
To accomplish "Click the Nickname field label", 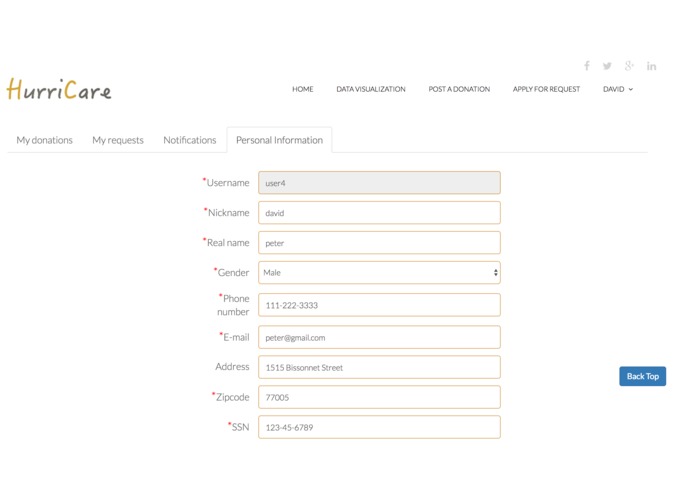I will pyautogui.click(x=226, y=213).
